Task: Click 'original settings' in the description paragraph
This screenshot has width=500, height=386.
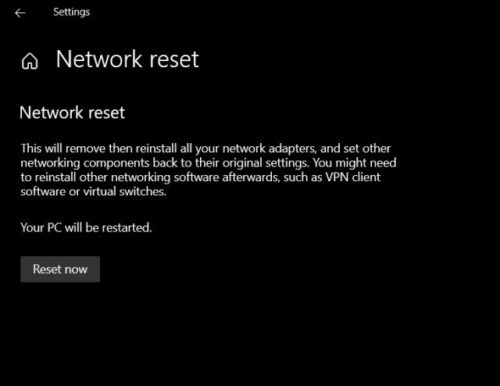Action: 265,163
